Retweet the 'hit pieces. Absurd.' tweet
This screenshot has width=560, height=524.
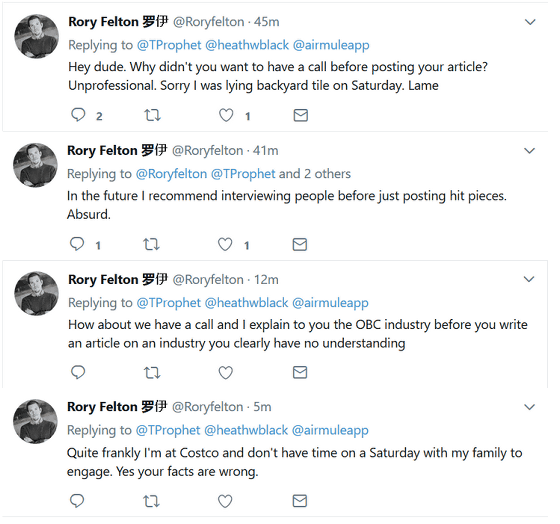coord(151,245)
